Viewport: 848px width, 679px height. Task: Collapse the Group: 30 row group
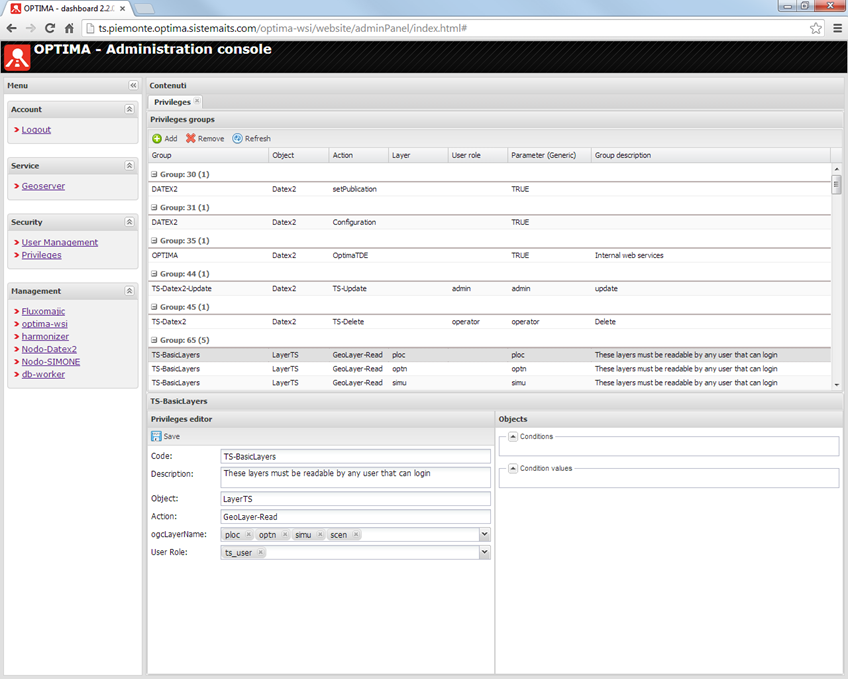coord(154,174)
